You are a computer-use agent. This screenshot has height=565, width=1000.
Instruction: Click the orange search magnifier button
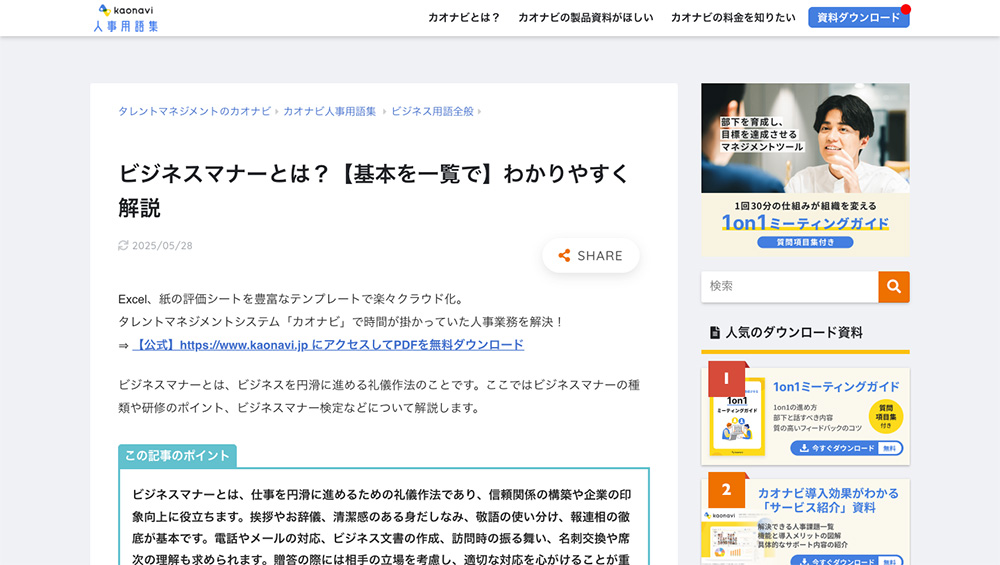point(893,287)
